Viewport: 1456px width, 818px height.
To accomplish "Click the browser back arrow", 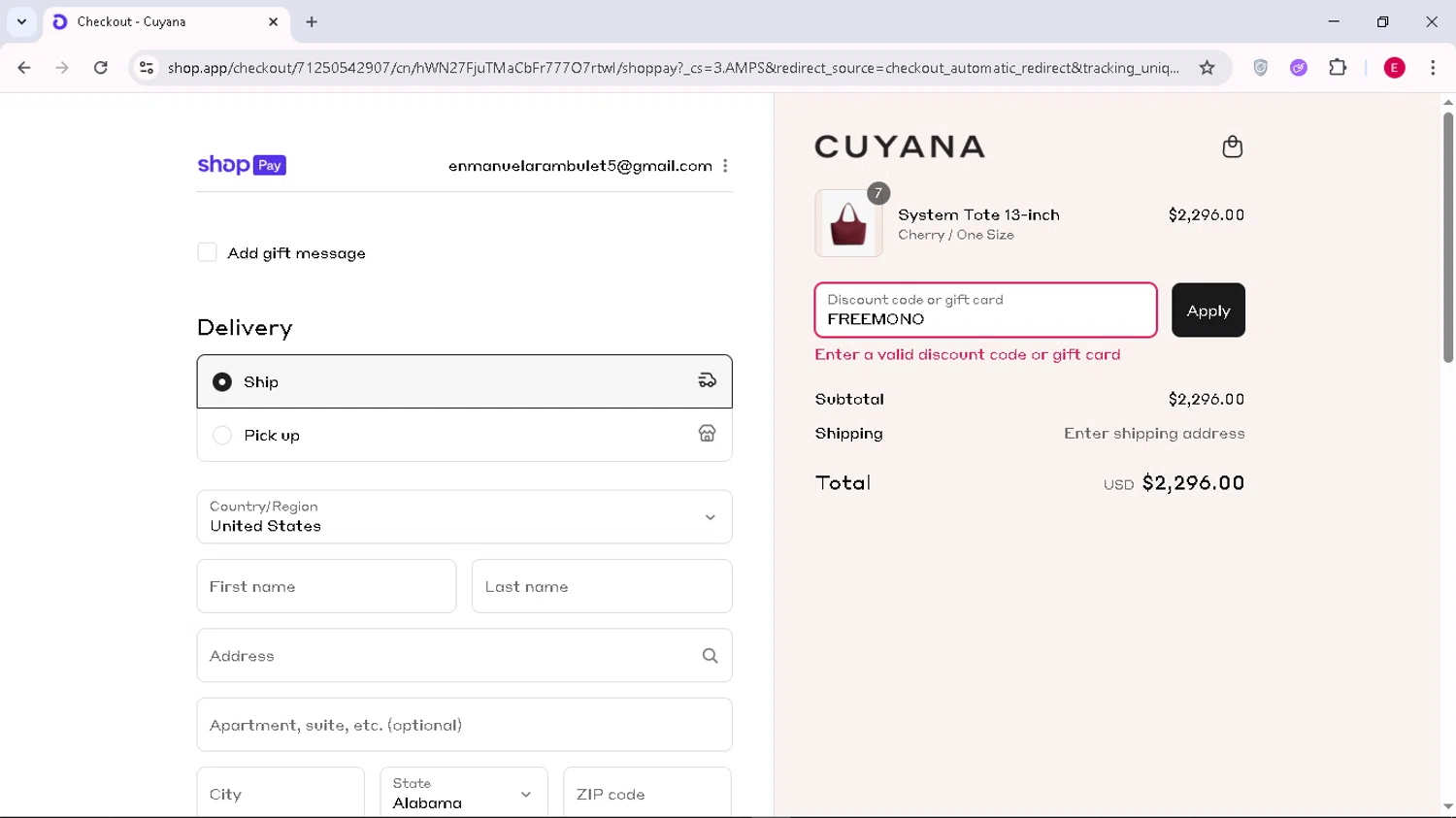I will point(24,68).
